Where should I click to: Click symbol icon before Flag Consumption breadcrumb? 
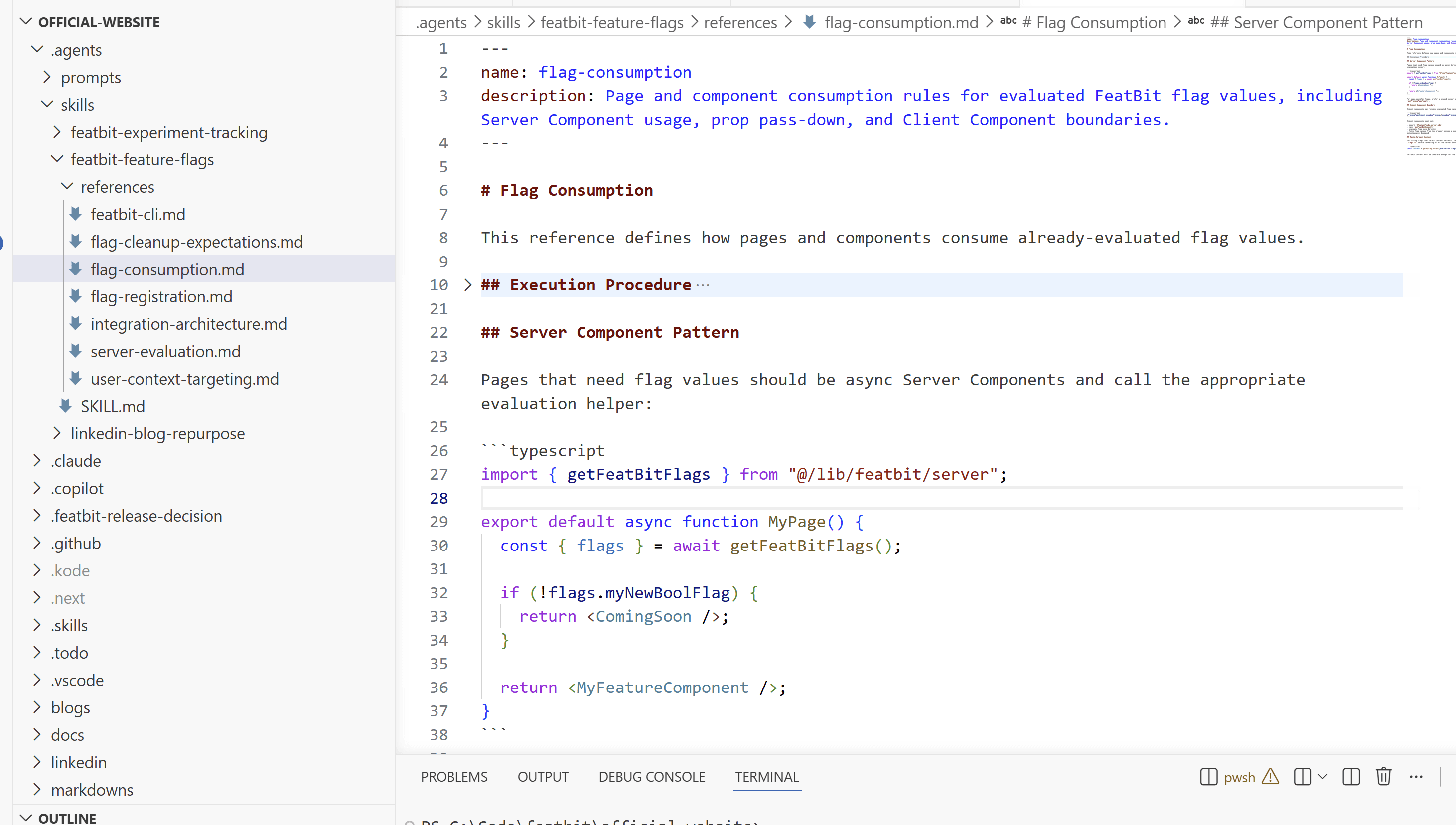[1008, 21]
